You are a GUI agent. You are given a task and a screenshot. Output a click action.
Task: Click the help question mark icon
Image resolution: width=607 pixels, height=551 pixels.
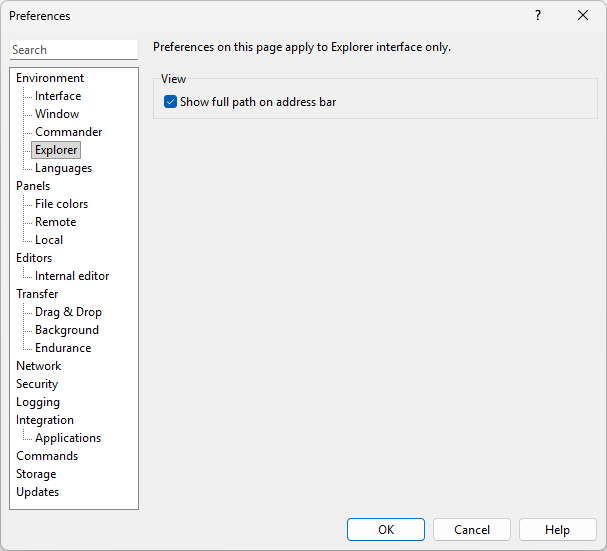537,15
